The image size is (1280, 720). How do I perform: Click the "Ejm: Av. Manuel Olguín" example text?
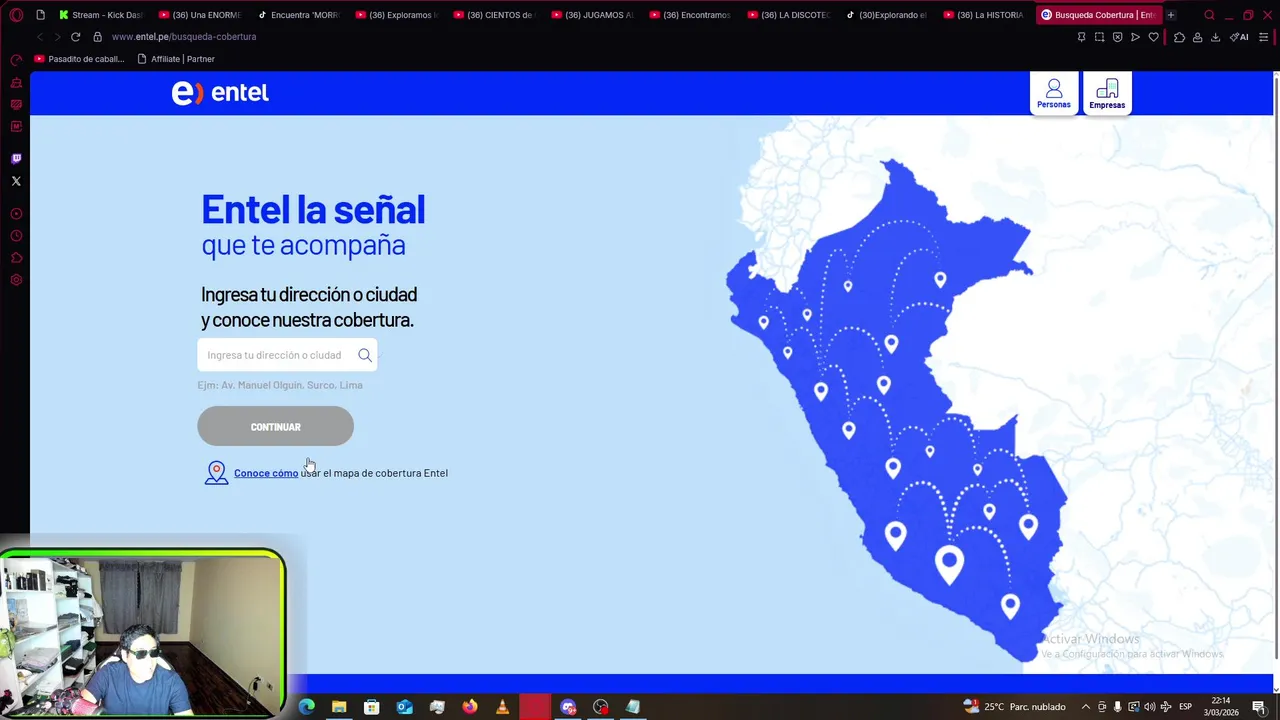280,385
